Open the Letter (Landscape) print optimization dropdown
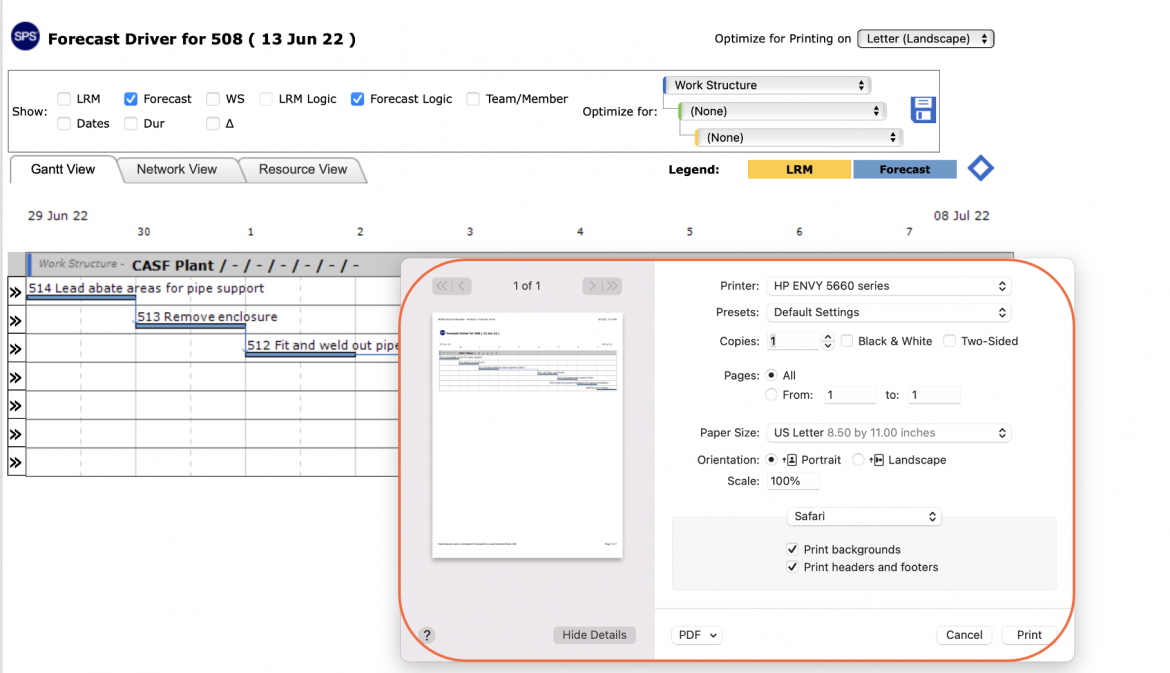This screenshot has width=1170, height=673. (x=925, y=39)
